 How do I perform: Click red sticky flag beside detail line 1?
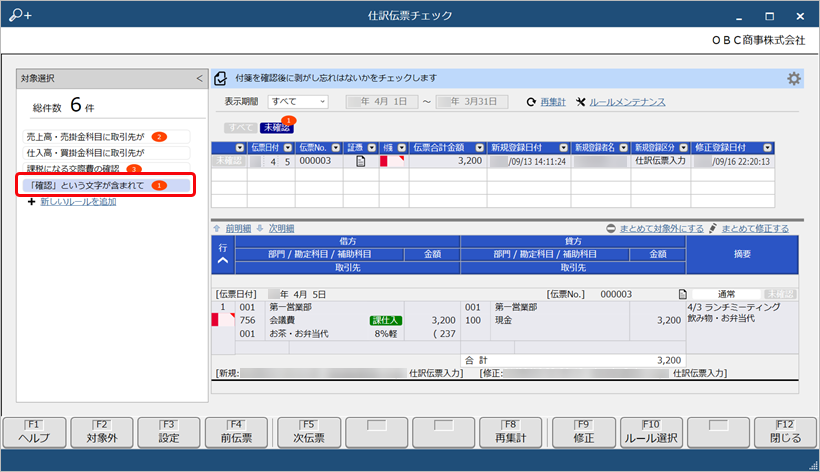[223, 319]
